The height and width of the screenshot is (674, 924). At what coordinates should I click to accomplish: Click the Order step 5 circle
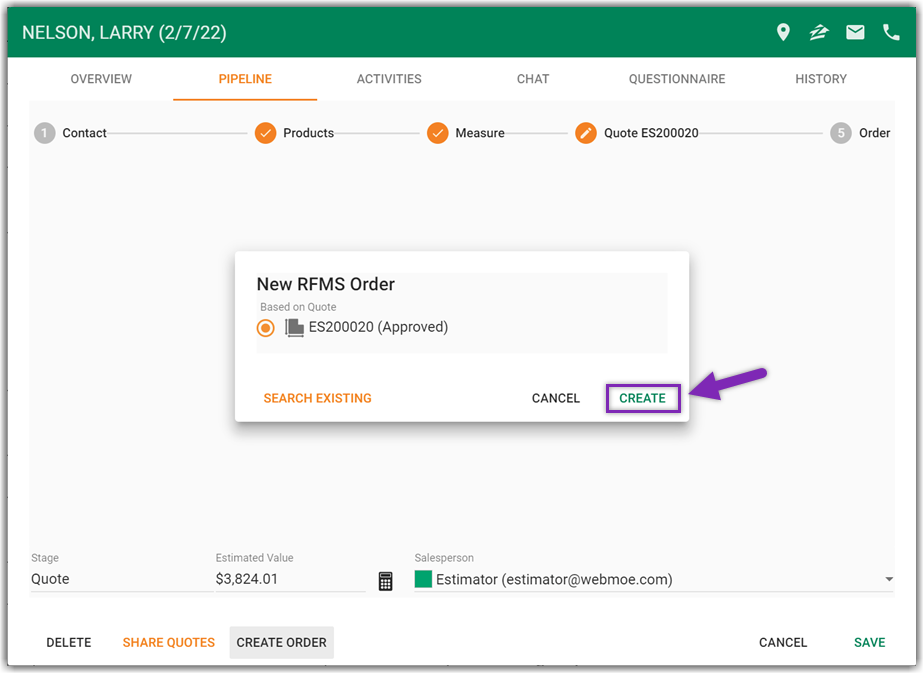841,133
